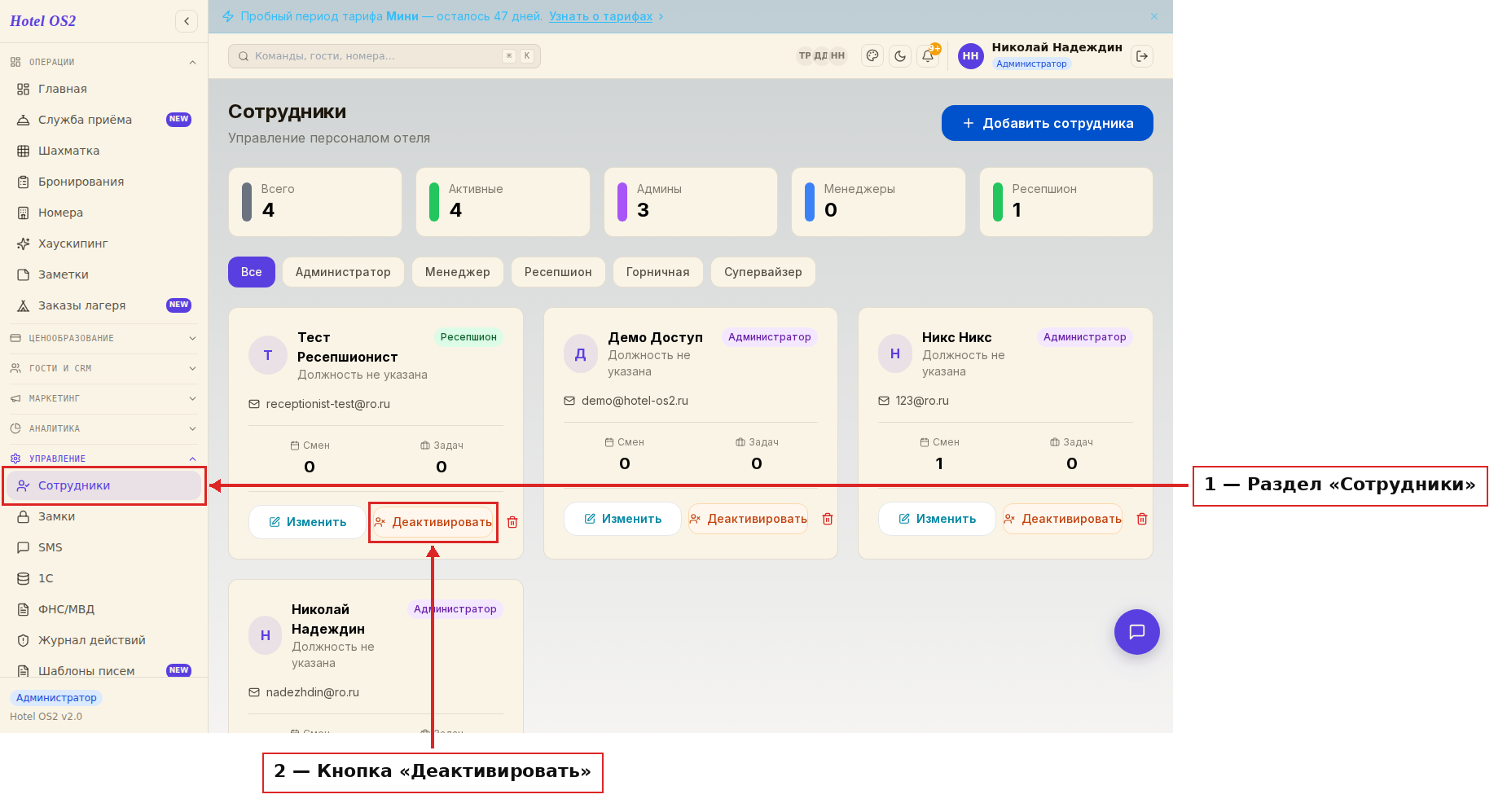The image size is (1507, 812).
Task: Click Добавить сотрудника button
Action: [x=1048, y=123]
